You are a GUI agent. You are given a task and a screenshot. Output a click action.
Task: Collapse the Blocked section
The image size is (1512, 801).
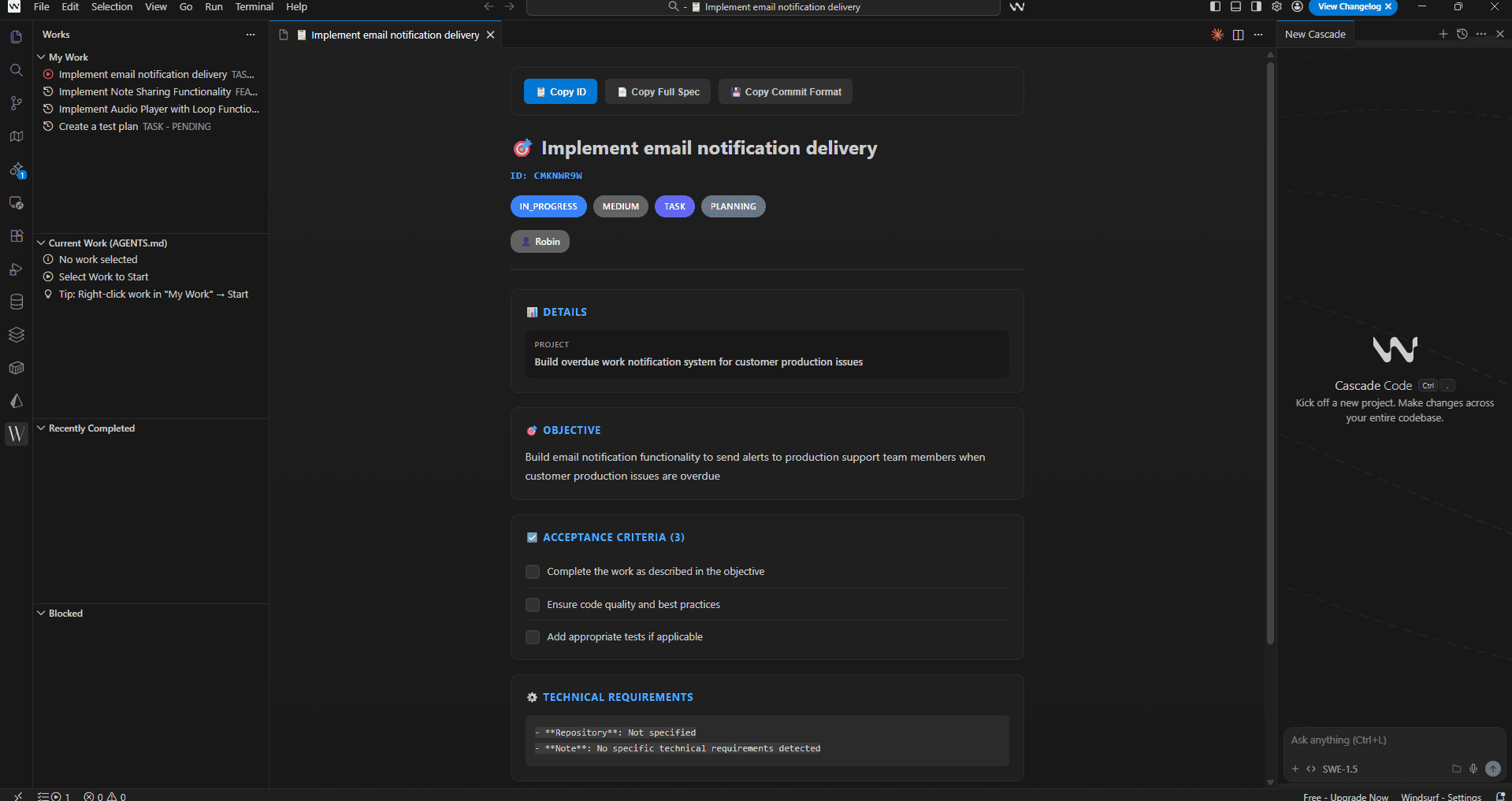pyautogui.click(x=41, y=614)
